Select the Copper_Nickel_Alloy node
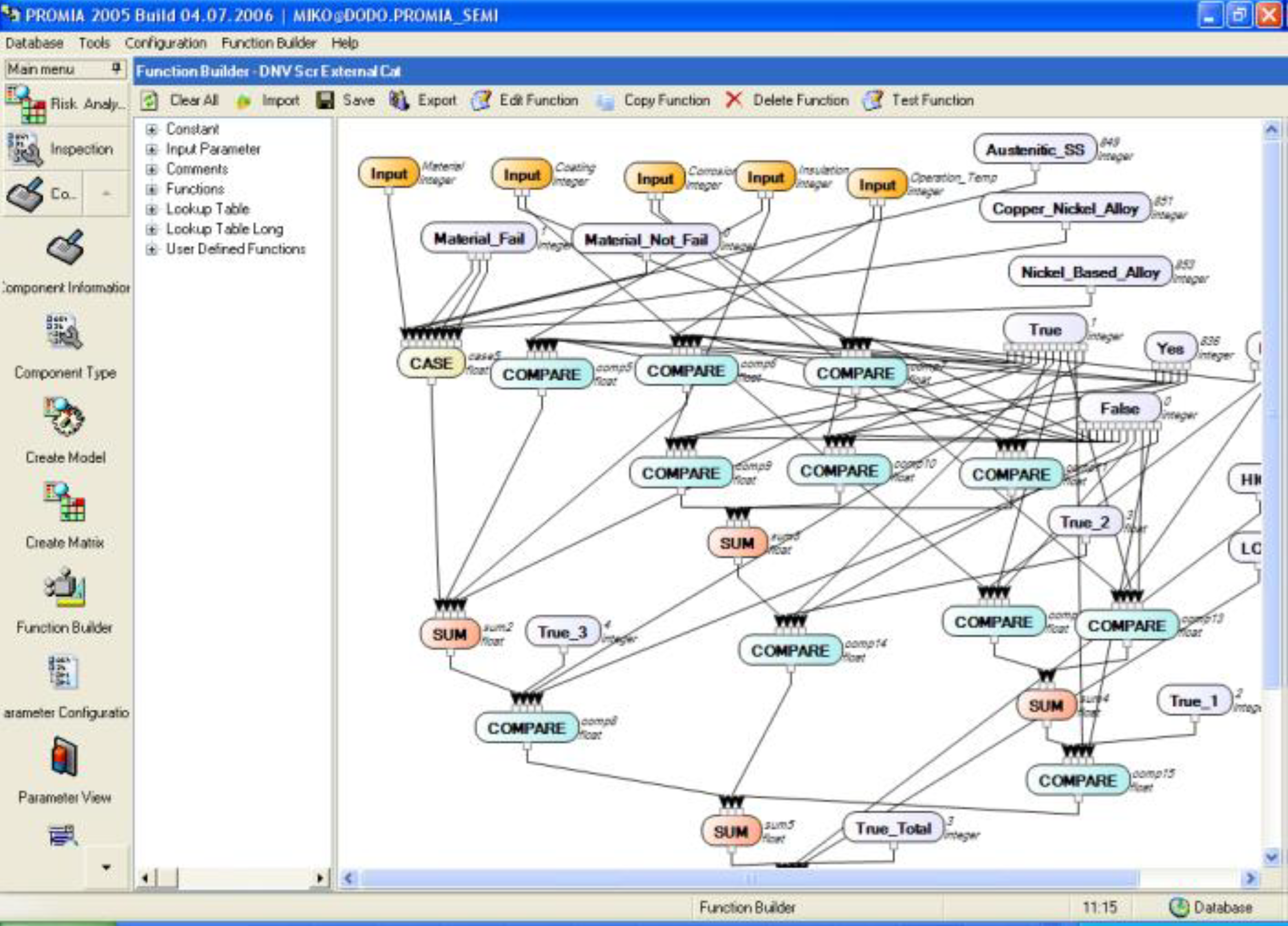 1065,209
